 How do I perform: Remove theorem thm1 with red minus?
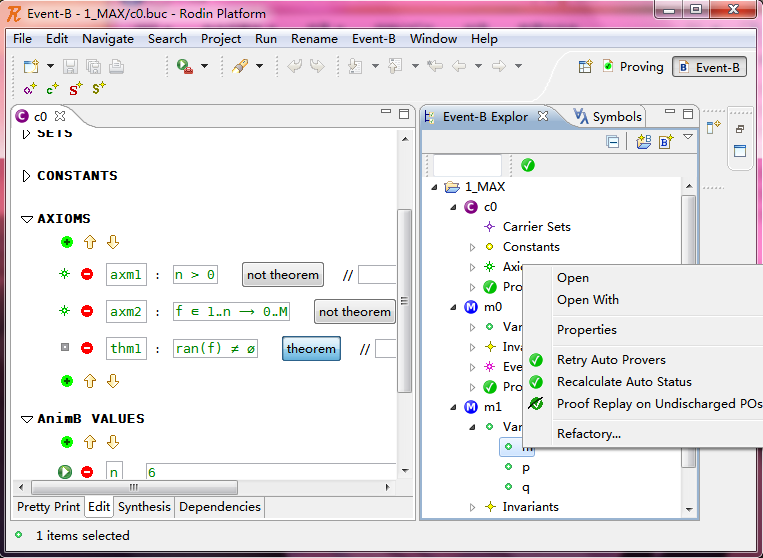pos(87,348)
